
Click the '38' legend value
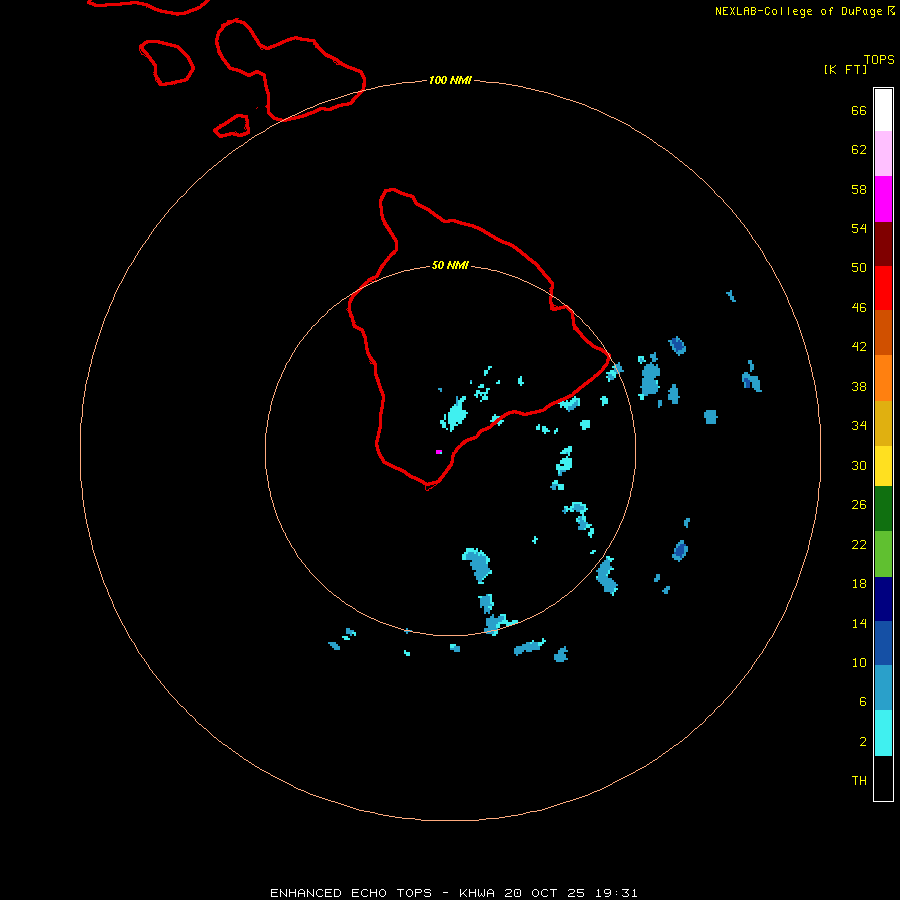pos(859,387)
